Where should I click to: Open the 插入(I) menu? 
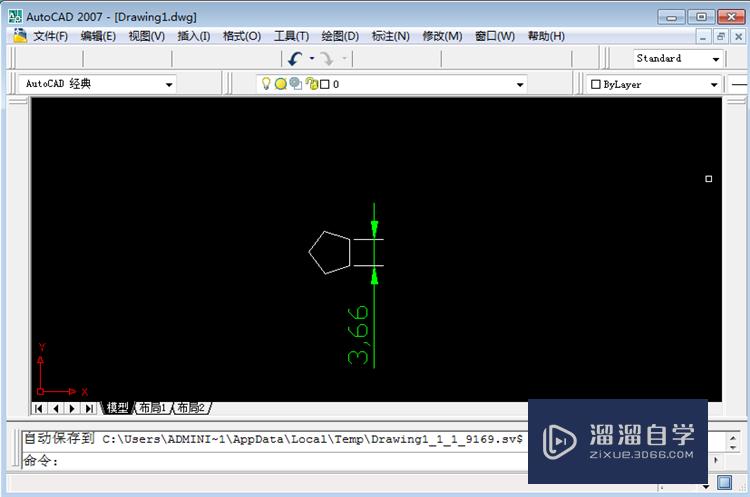(x=194, y=36)
